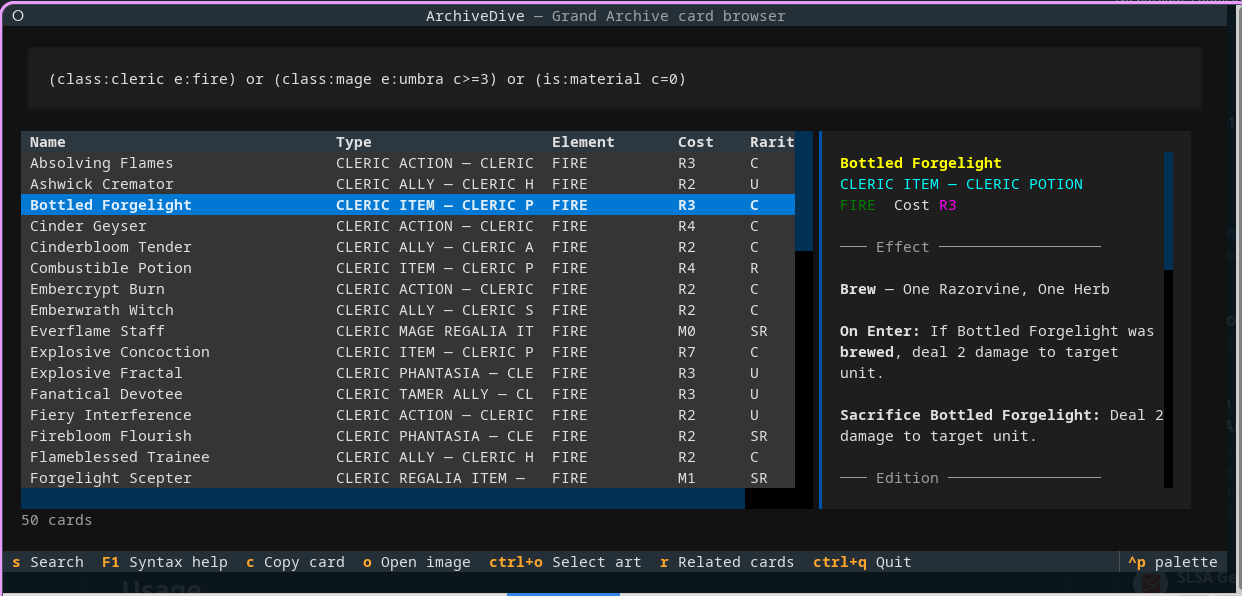Click the Bottled Forgelight title in detail panel
1242x596 pixels.
pyautogui.click(x=921, y=163)
